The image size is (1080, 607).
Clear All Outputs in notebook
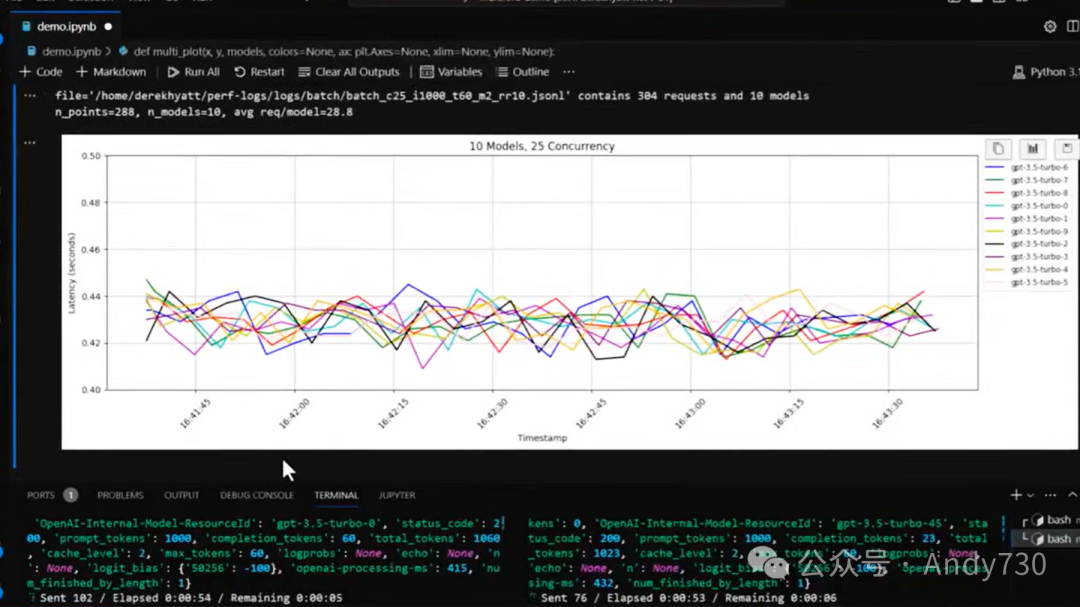point(349,72)
